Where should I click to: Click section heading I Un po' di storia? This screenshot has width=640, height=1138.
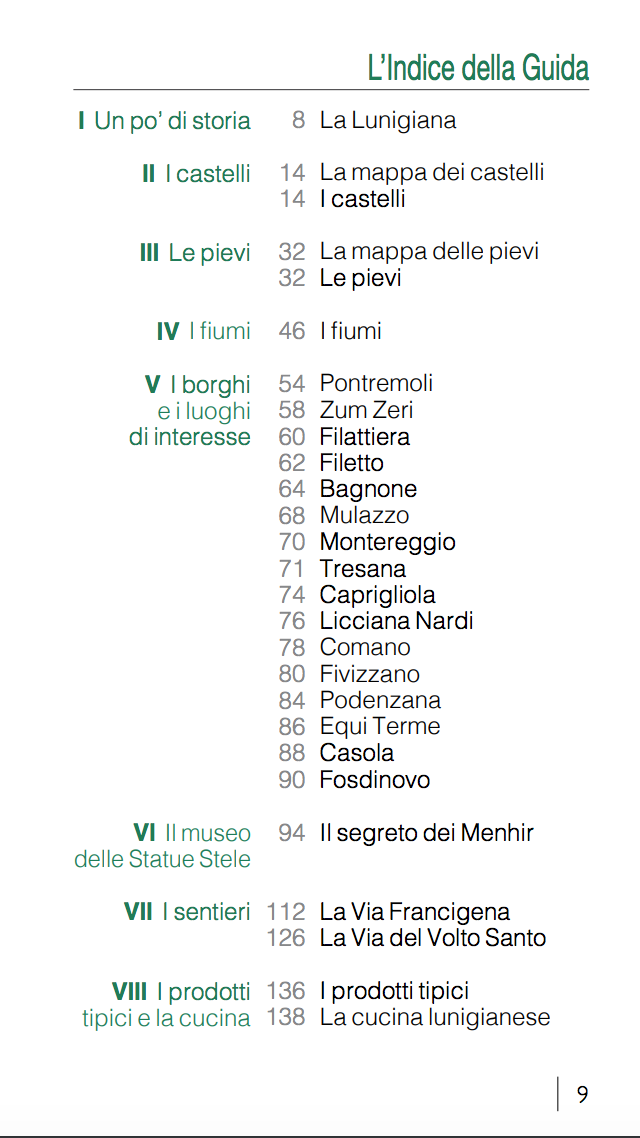pyautogui.click(x=164, y=122)
